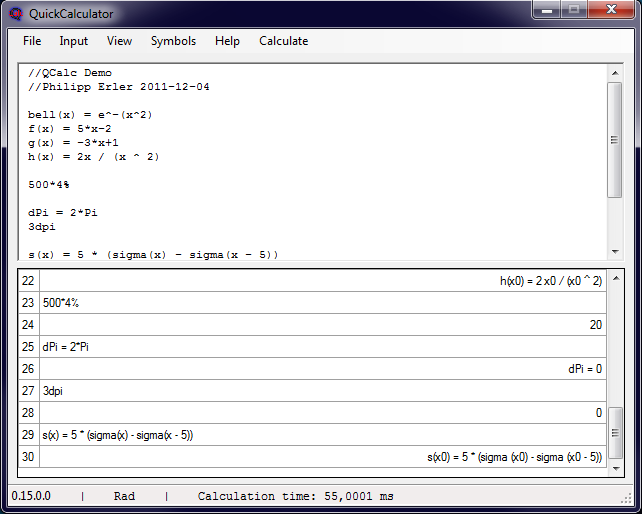This screenshot has width=642, height=514.
Task: Click version '0.15.0.0' in status bar
Action: [31, 496]
